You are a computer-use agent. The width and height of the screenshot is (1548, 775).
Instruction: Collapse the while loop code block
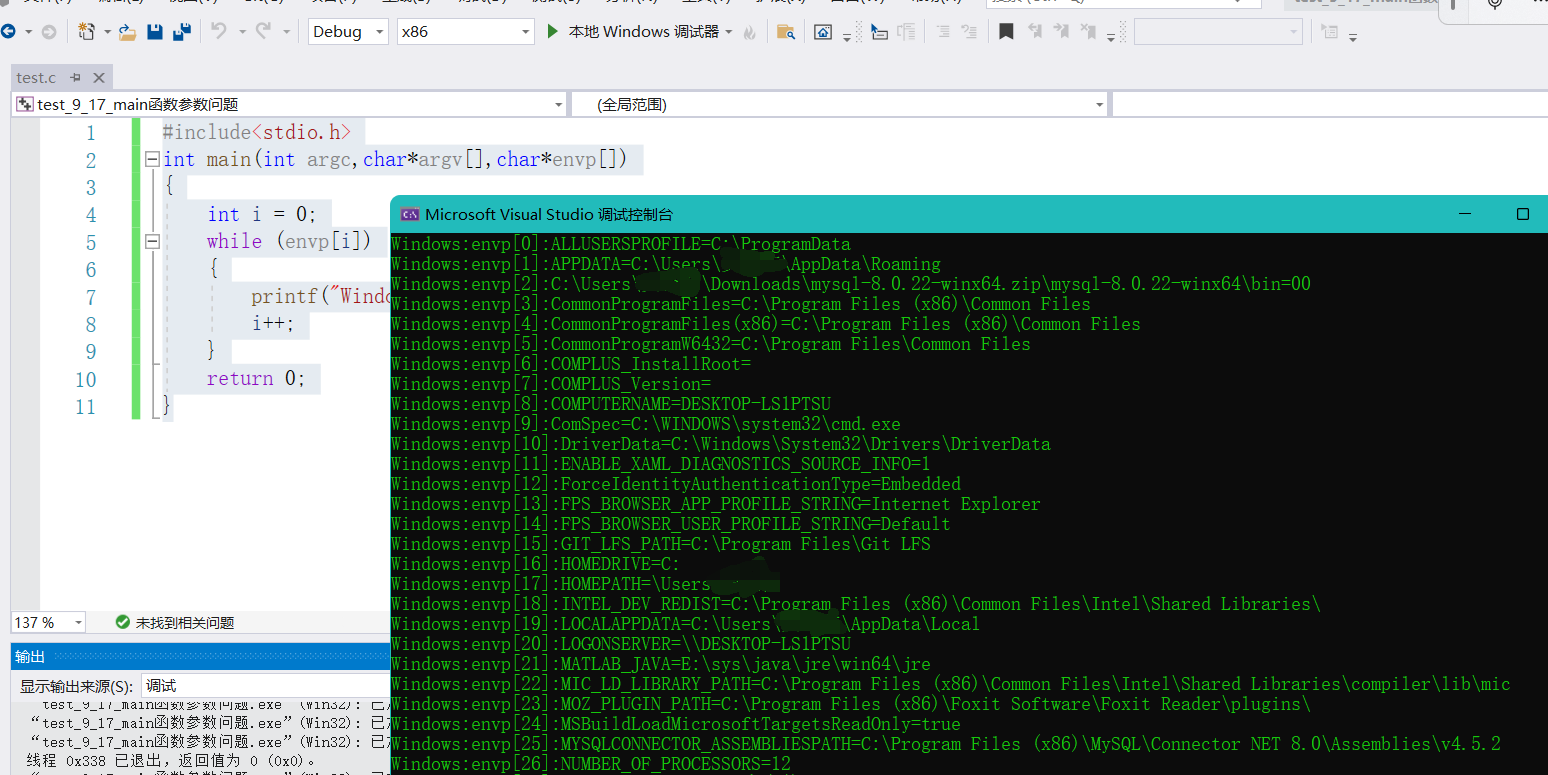pos(152,241)
